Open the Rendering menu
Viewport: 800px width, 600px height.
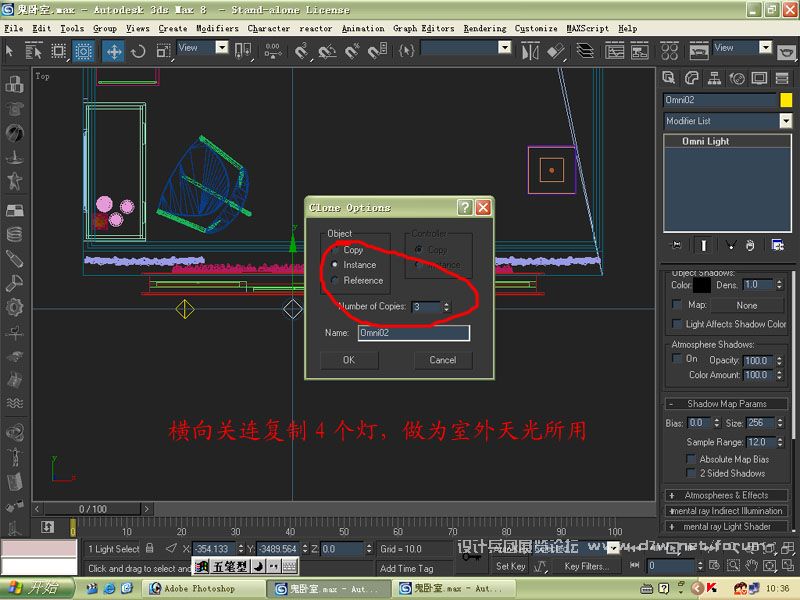point(484,29)
